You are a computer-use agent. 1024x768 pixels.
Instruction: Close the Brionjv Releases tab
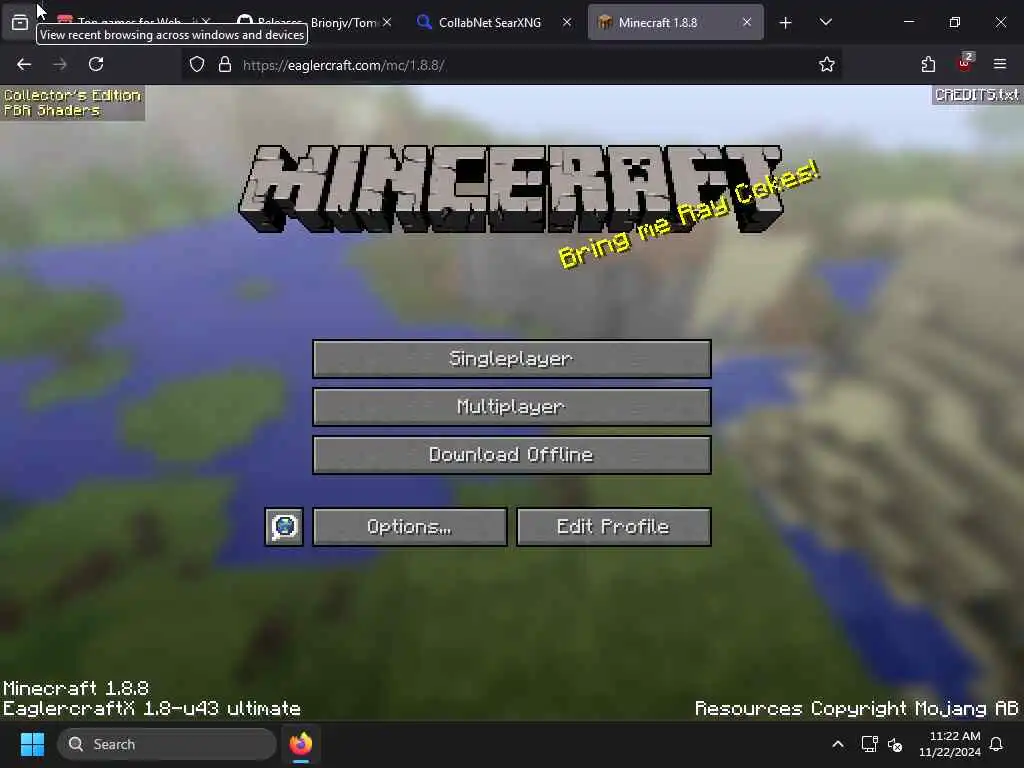point(387,22)
